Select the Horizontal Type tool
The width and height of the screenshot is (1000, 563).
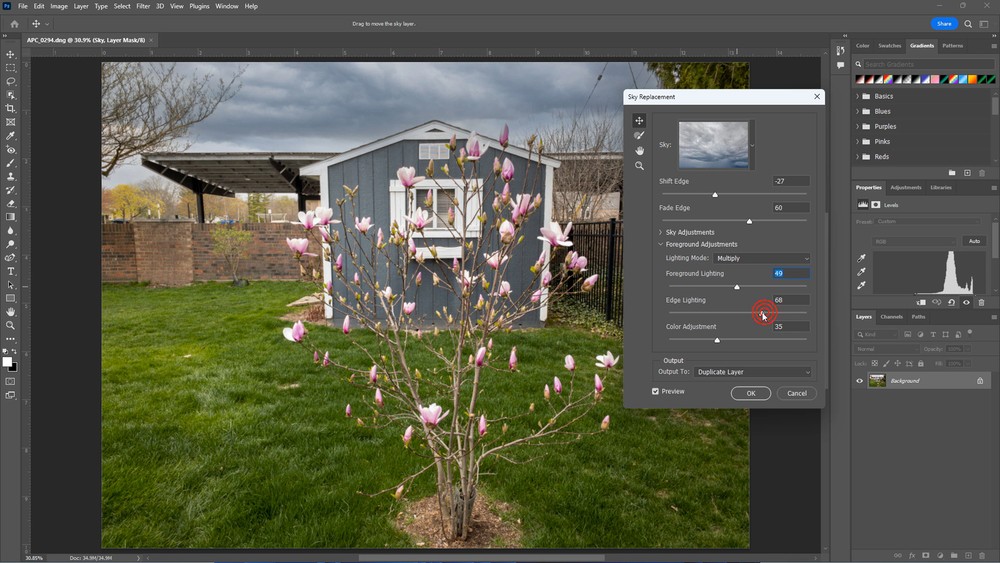(10, 272)
